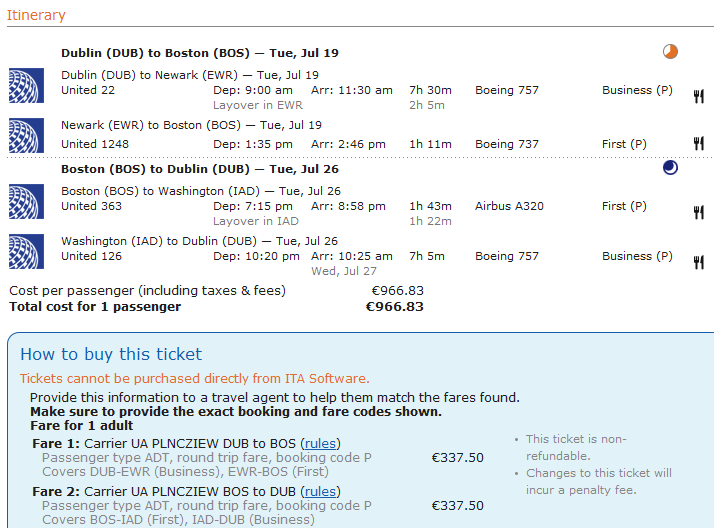Click orange daytime indicator for Dublin-Boston
The image size is (714, 528).
[670, 52]
